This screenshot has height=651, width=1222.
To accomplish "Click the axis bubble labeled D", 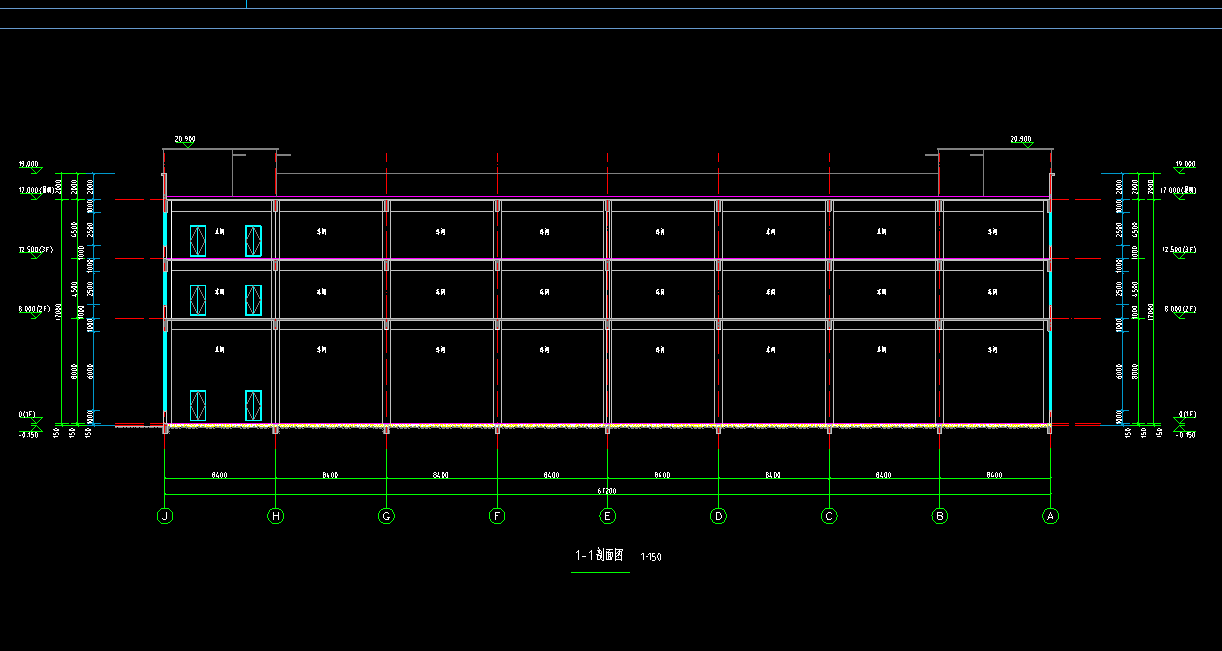I will 718,516.
